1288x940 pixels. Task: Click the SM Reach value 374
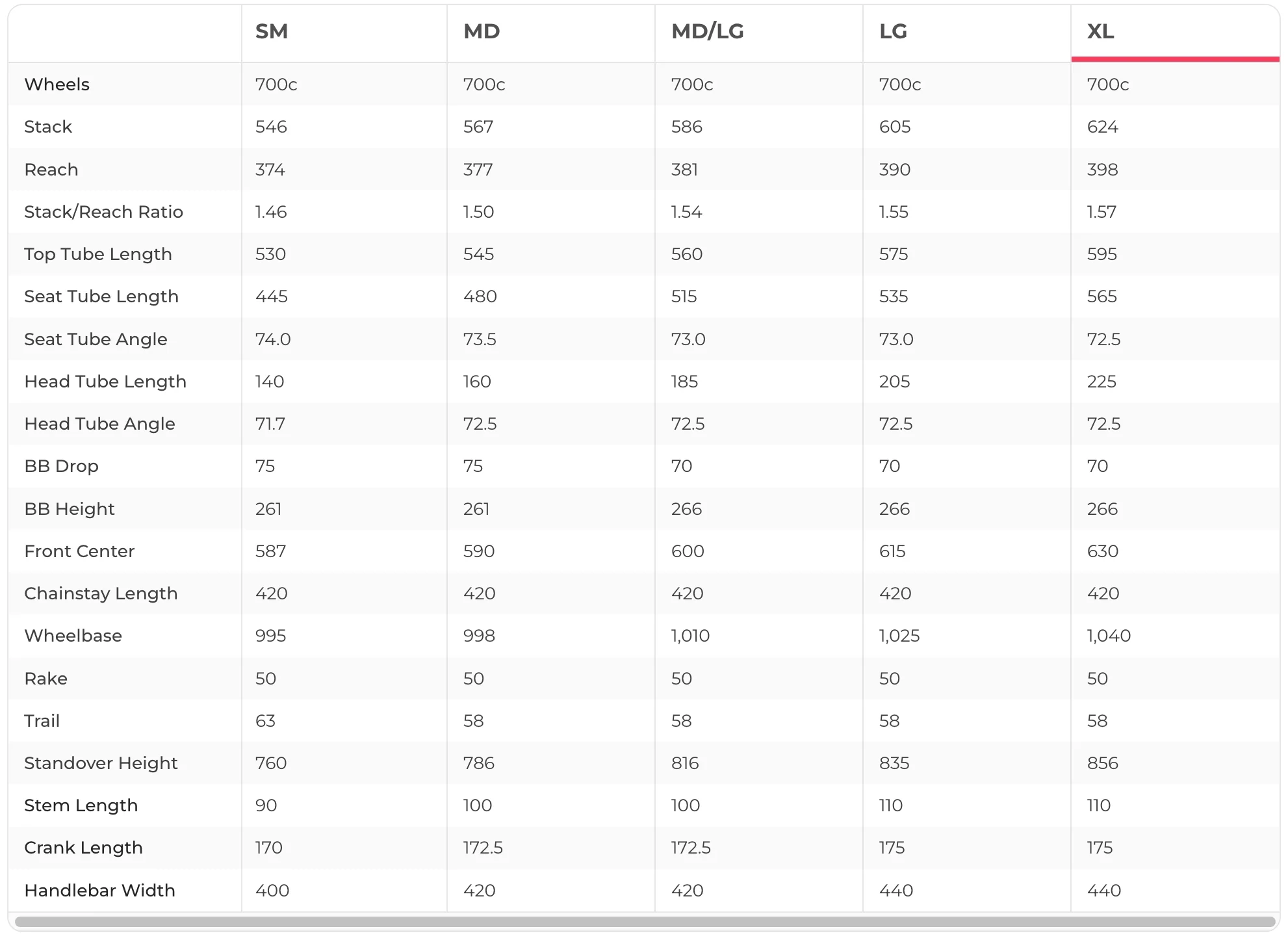pyautogui.click(x=270, y=170)
